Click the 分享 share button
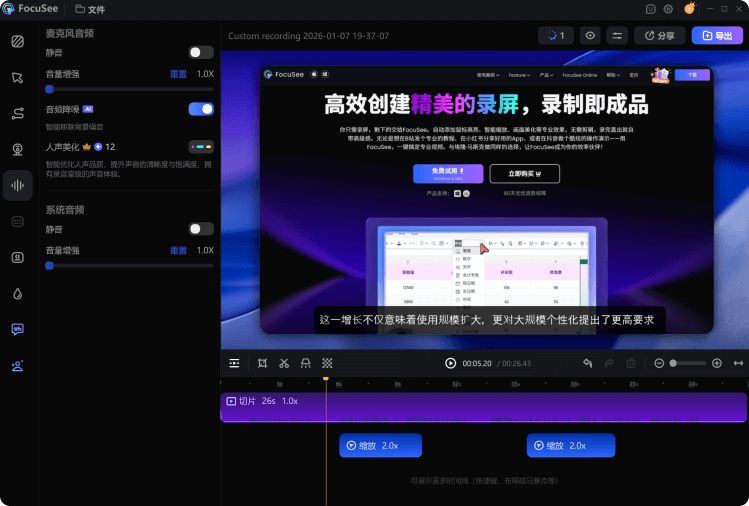 click(660, 36)
